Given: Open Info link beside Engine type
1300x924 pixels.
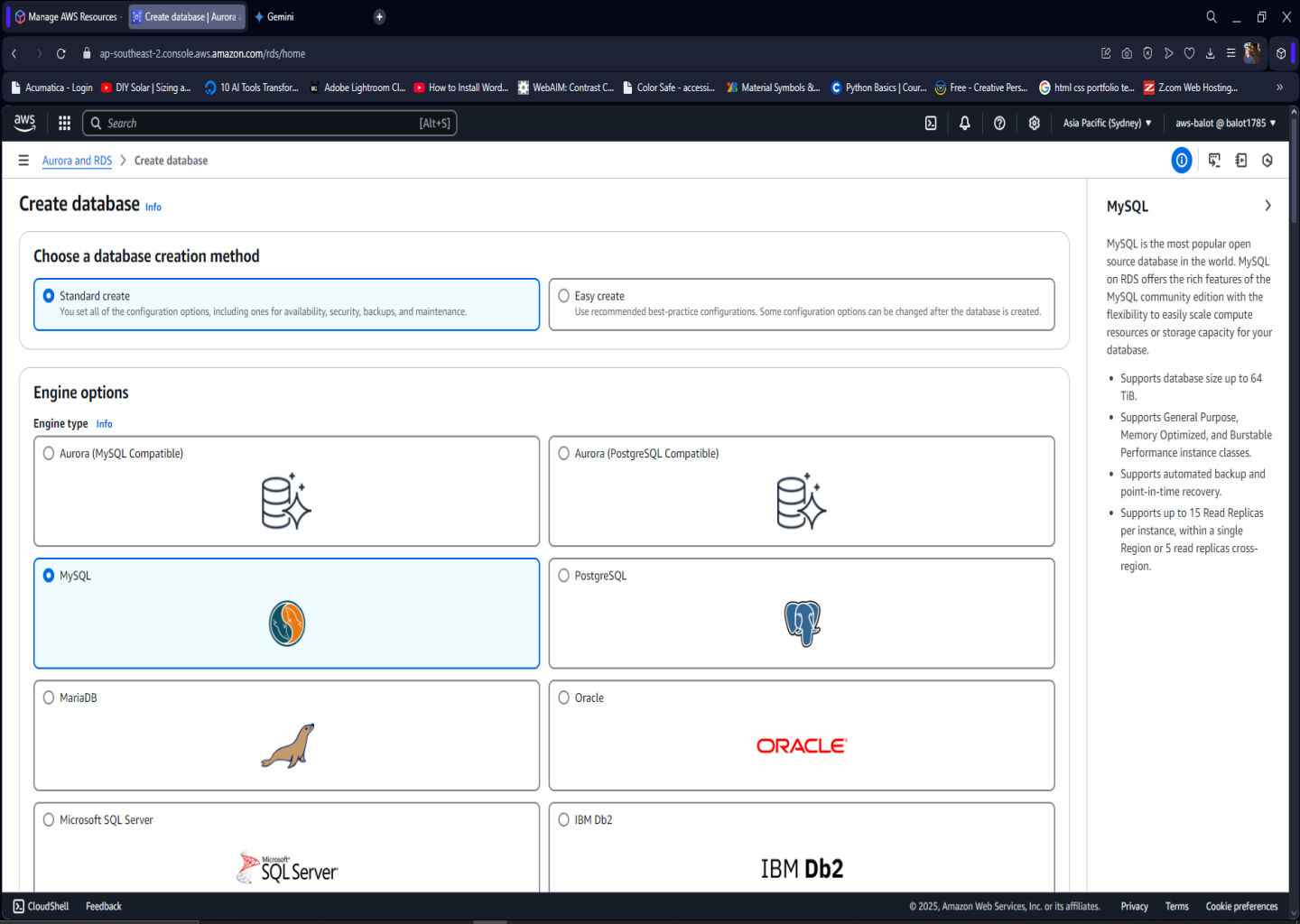Looking at the screenshot, I should (105, 424).
